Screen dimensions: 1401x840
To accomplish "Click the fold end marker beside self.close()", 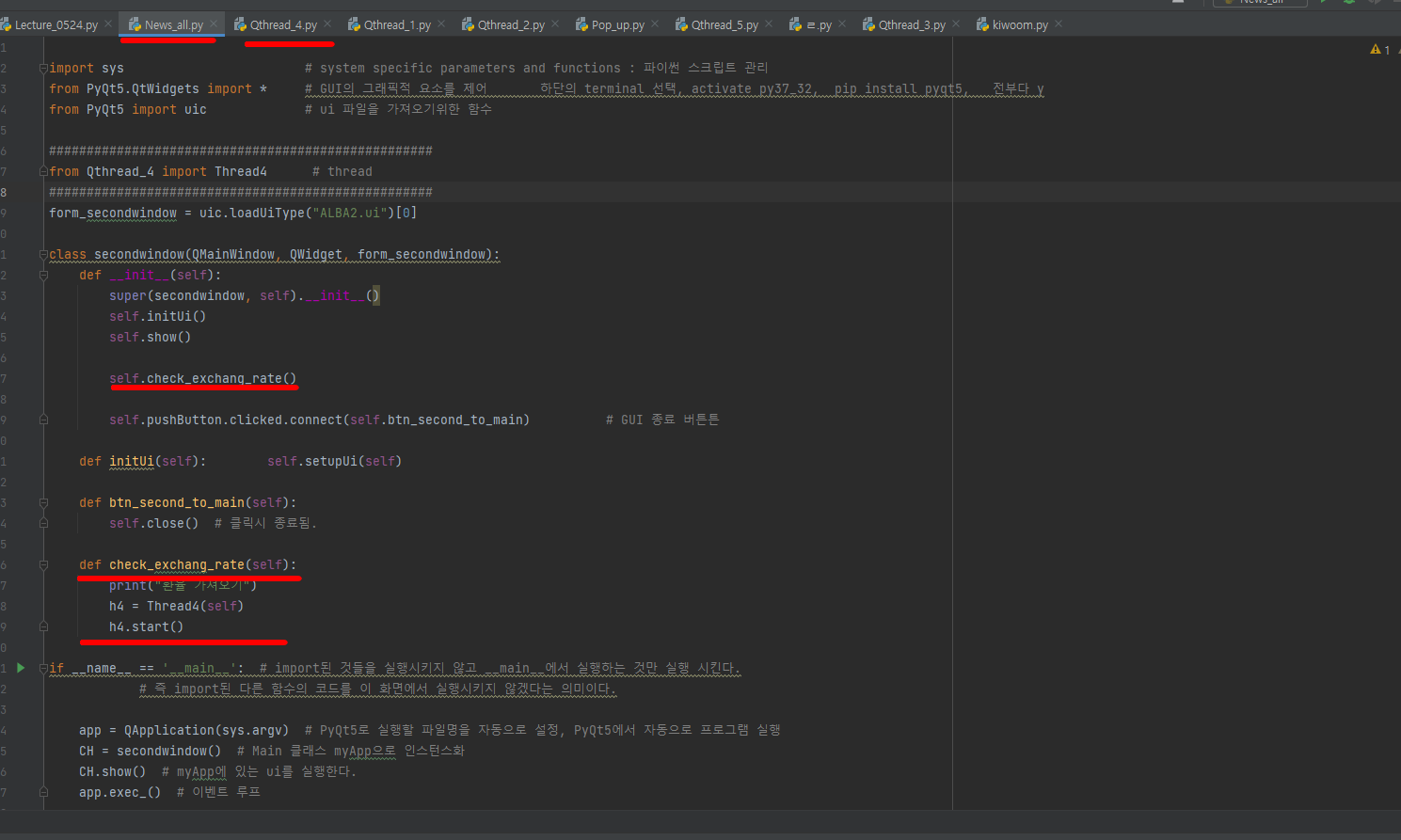I will [x=43, y=523].
